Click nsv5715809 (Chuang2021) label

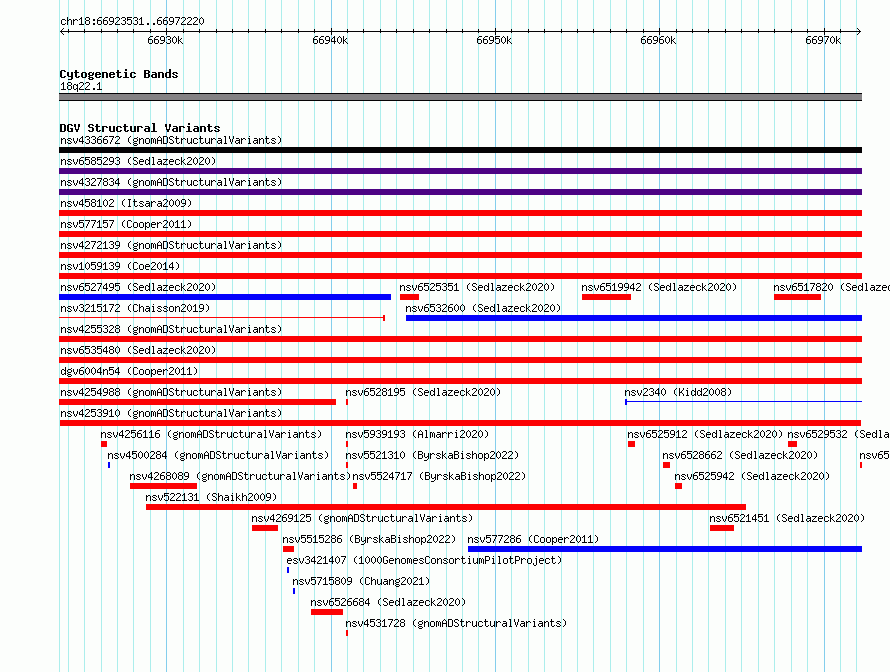click(361, 581)
